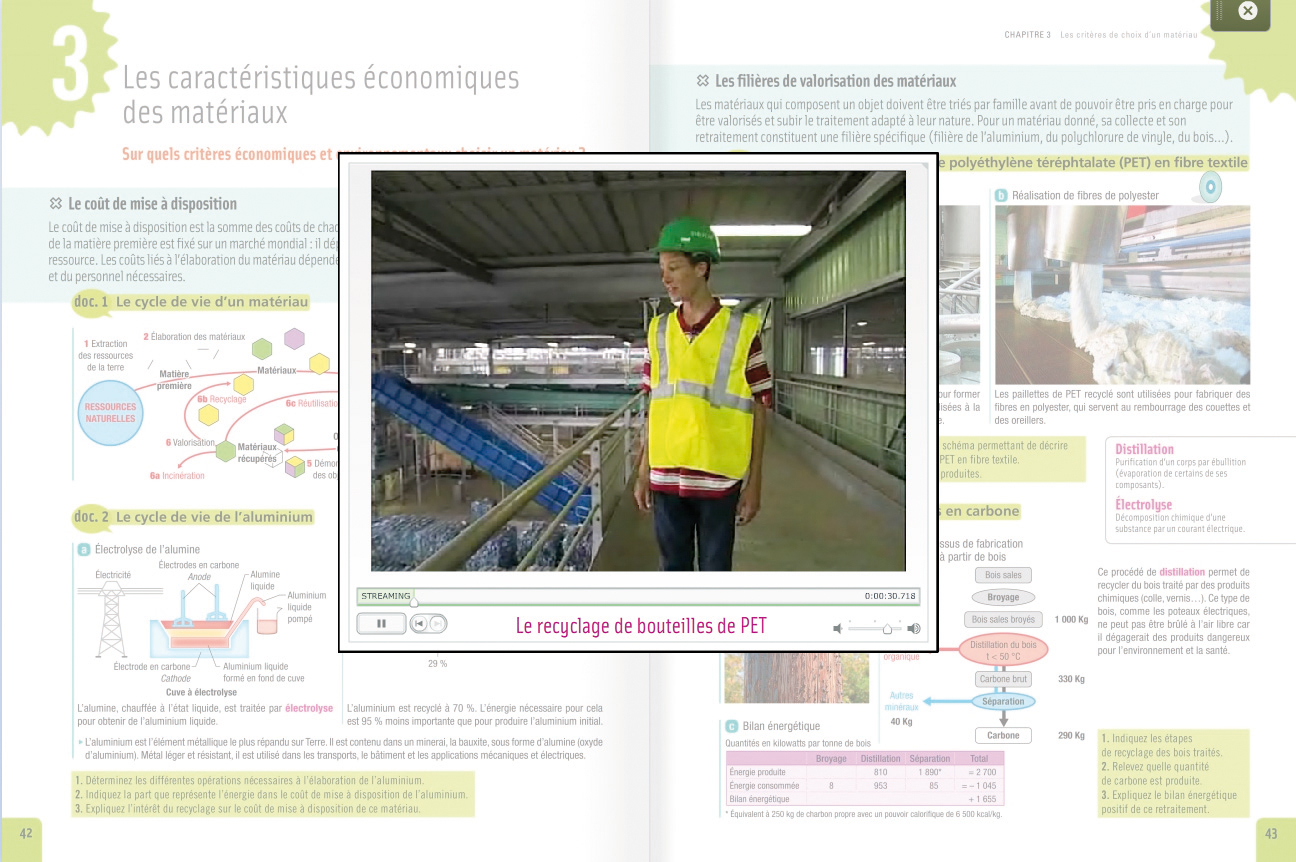
Task: Click the 'Bois sales' flowchart box
Action: pyautogui.click(x=1003, y=575)
